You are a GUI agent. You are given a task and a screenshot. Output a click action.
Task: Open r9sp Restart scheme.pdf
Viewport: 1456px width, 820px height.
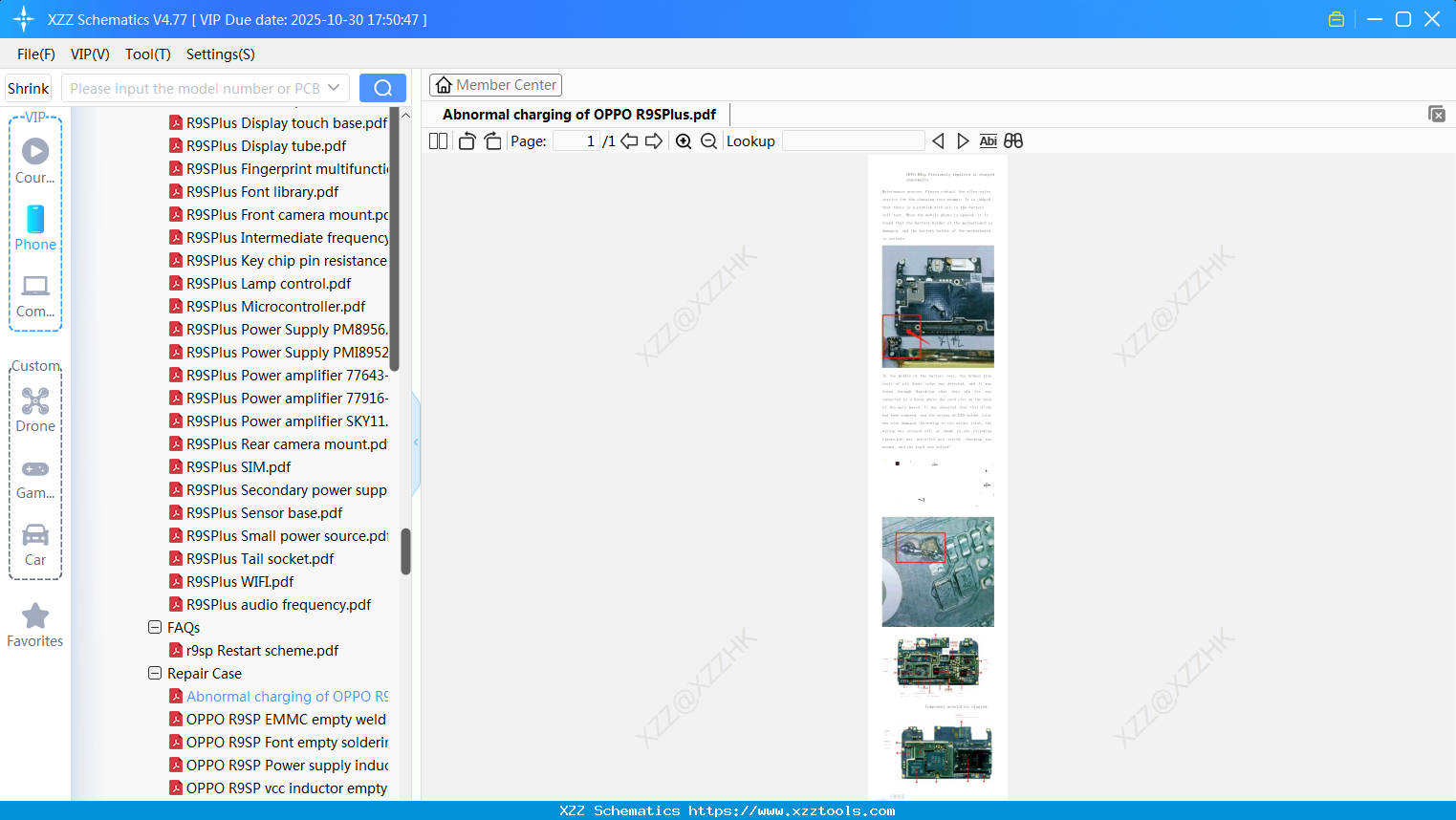click(262, 651)
